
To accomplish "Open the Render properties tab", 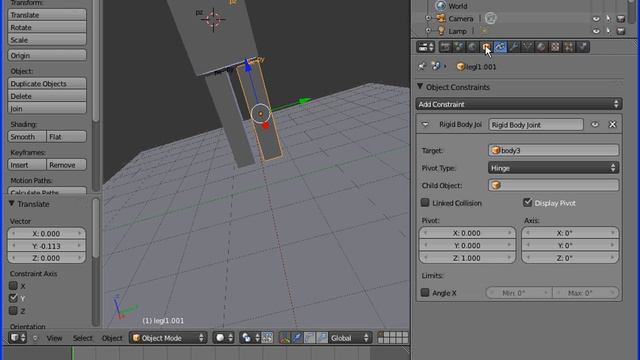I will click(445, 47).
